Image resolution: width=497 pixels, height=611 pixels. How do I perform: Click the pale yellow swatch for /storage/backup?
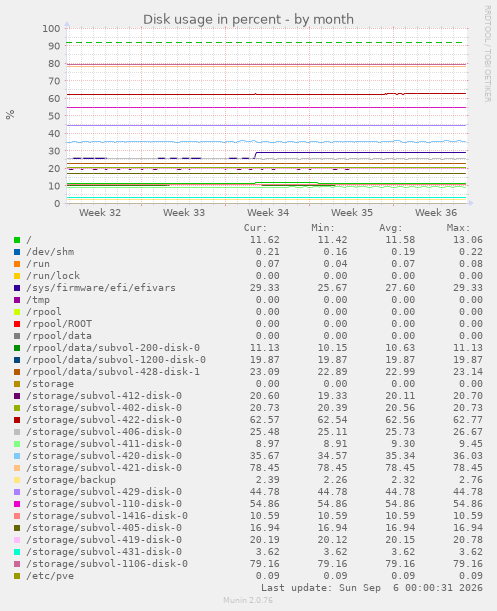point(17,480)
